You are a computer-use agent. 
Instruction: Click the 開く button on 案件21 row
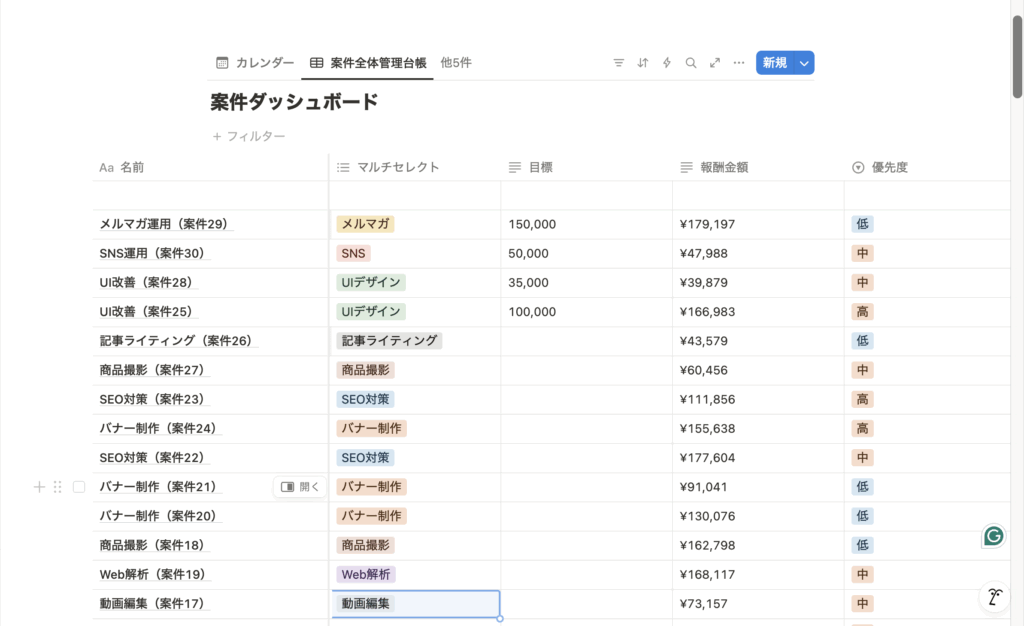pos(300,487)
